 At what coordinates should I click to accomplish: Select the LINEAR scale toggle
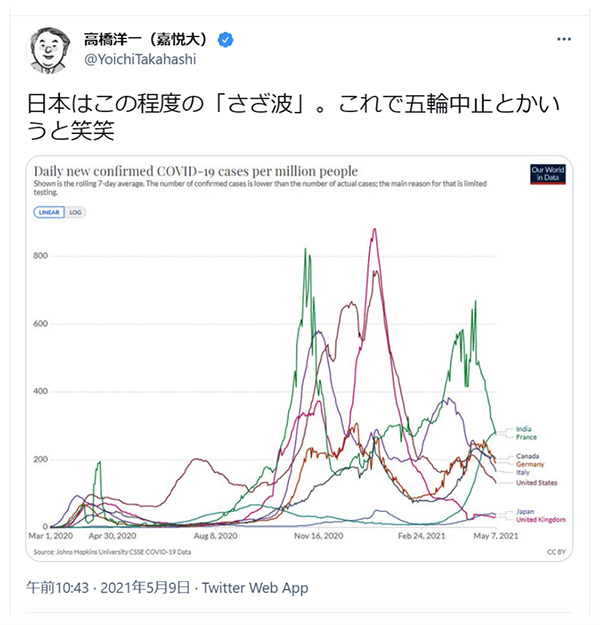pyautogui.click(x=49, y=213)
